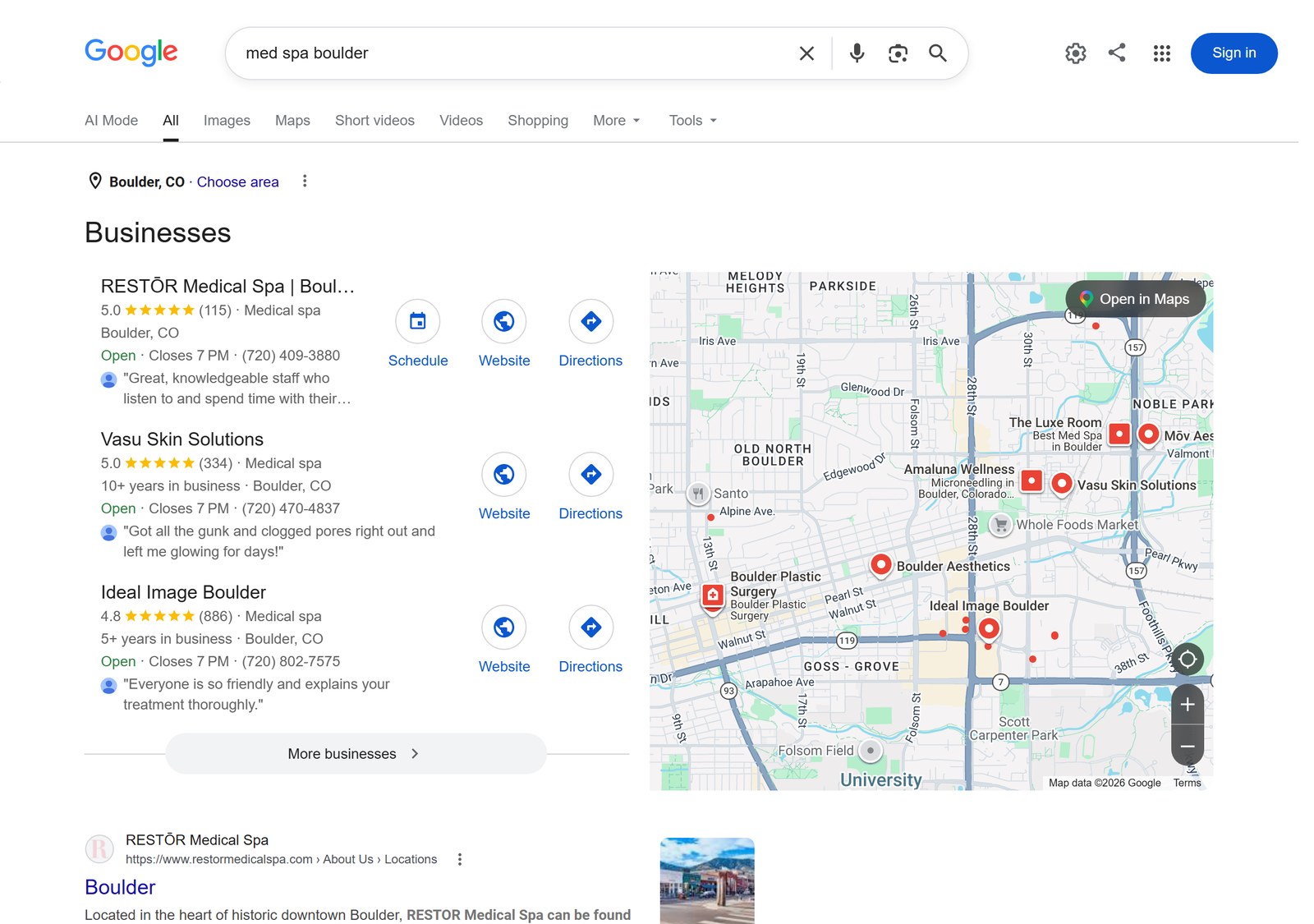Switch to the Short videos tab
Viewport: 1314px width, 924px height.
point(374,121)
